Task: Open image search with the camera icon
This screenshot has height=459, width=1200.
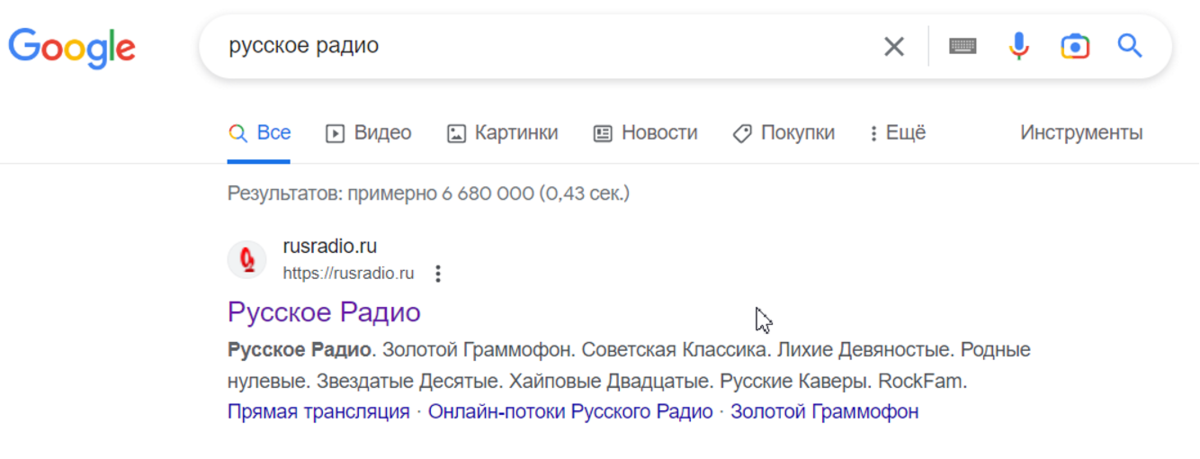Action: coord(1075,46)
